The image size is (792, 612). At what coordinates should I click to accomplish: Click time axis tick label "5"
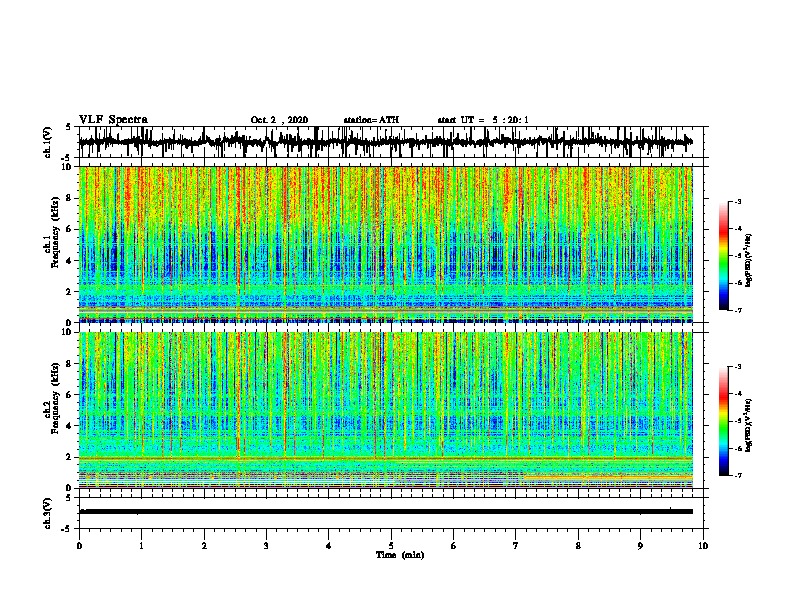coord(391,546)
